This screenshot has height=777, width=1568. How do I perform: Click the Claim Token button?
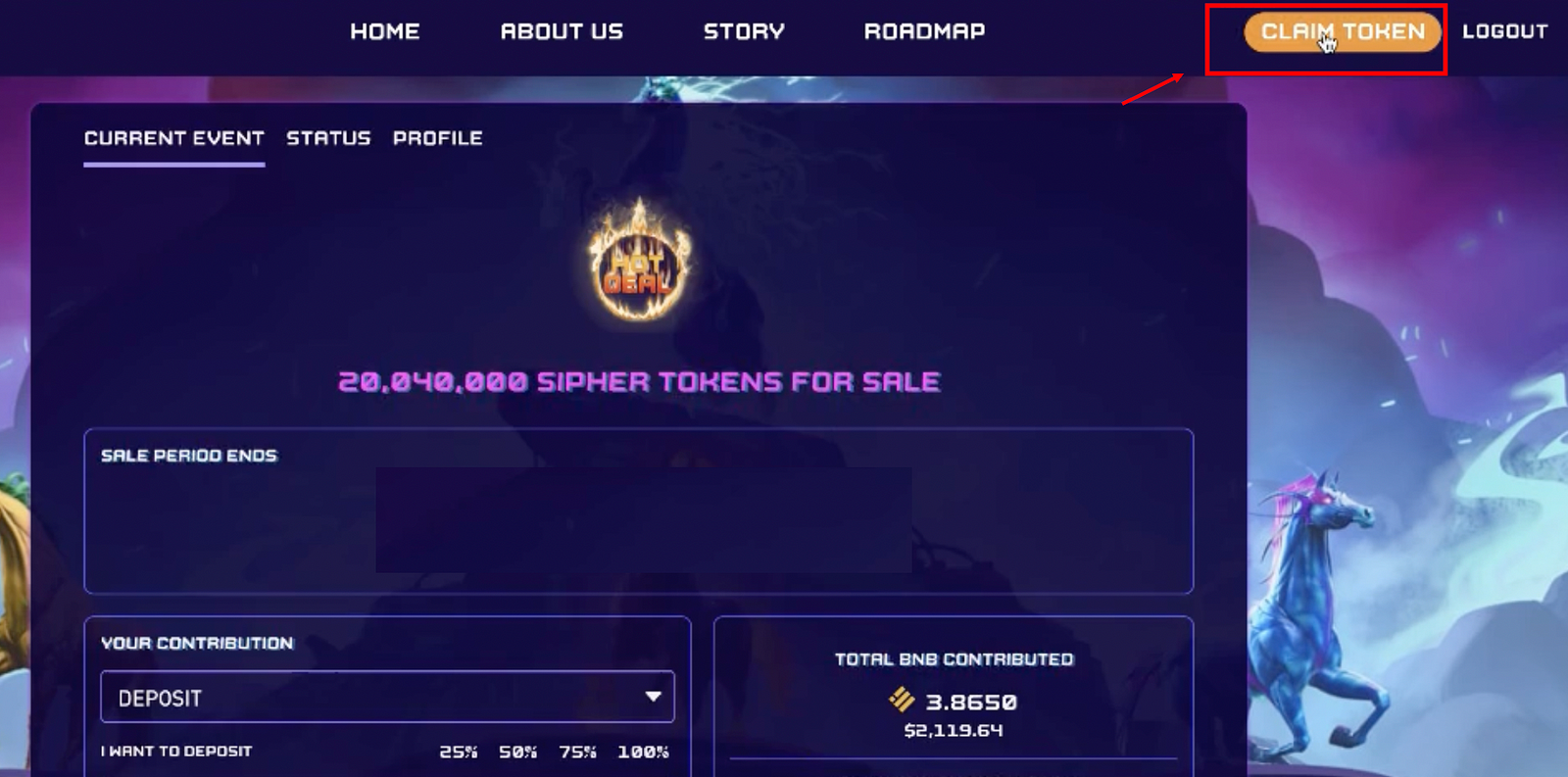tap(1343, 32)
